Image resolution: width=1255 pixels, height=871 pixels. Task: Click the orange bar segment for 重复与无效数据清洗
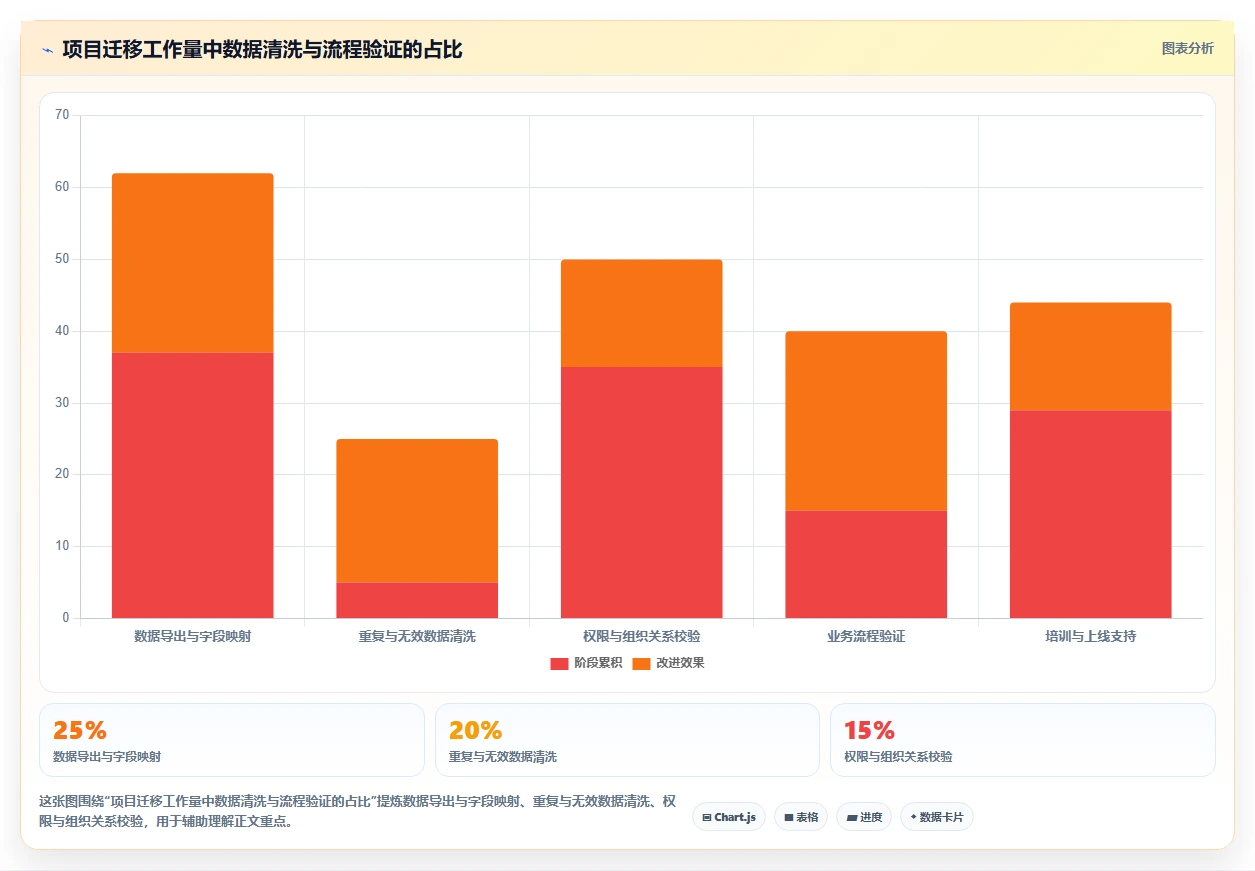(x=417, y=510)
